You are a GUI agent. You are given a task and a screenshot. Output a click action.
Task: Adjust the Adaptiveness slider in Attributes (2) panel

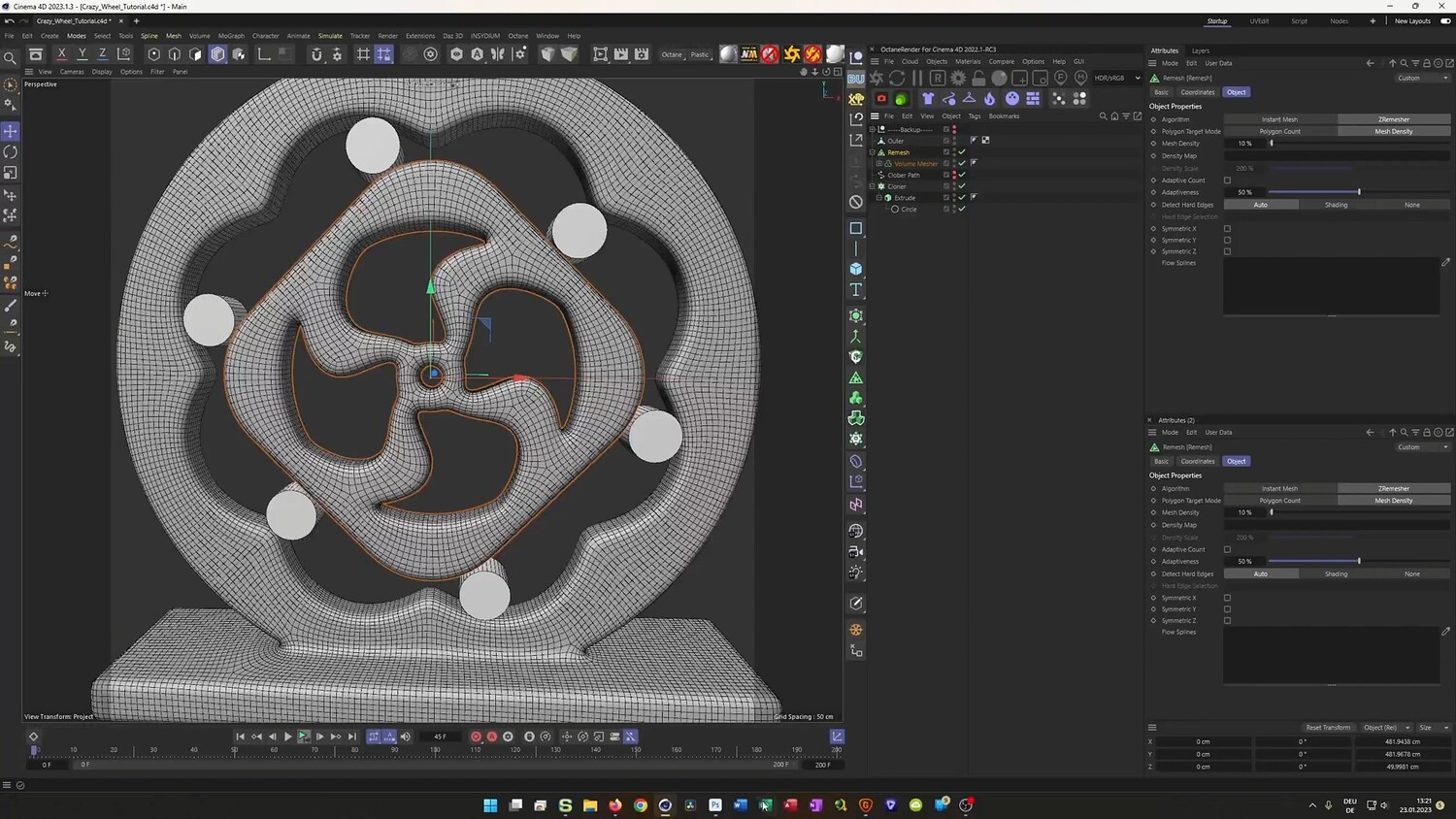1359,561
